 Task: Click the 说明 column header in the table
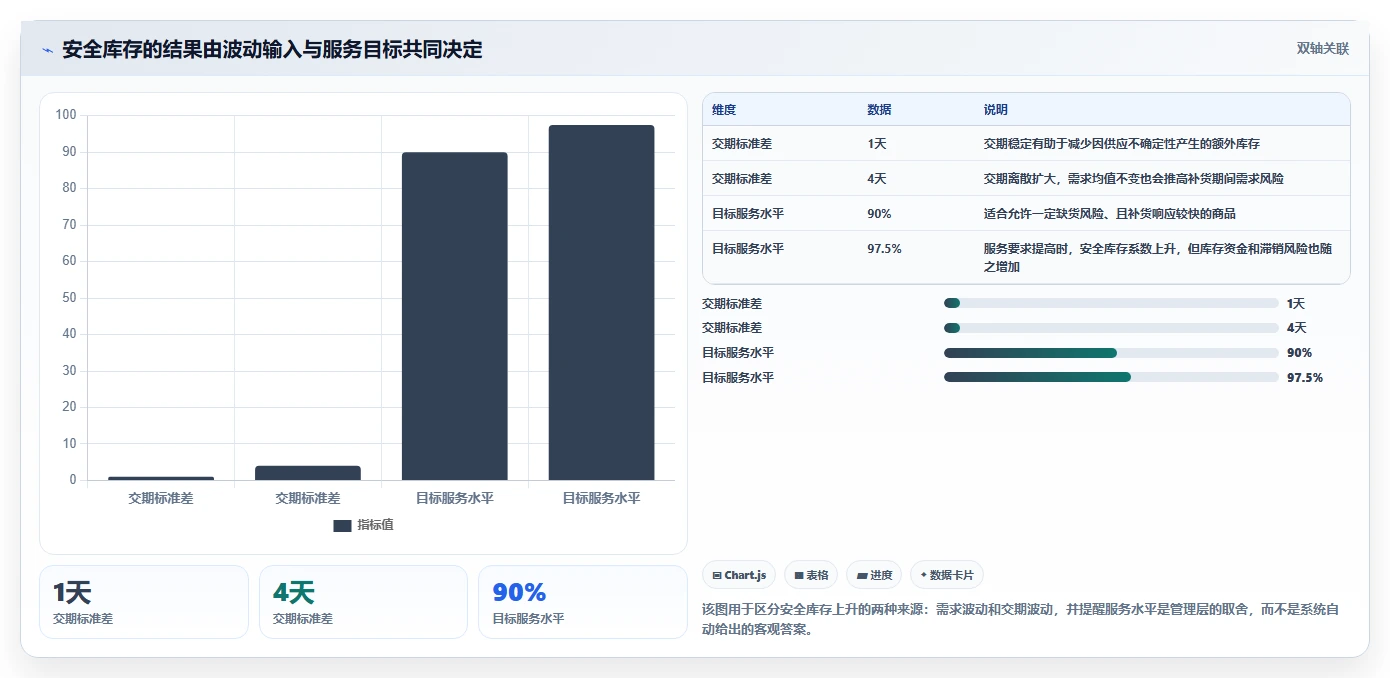click(996, 110)
